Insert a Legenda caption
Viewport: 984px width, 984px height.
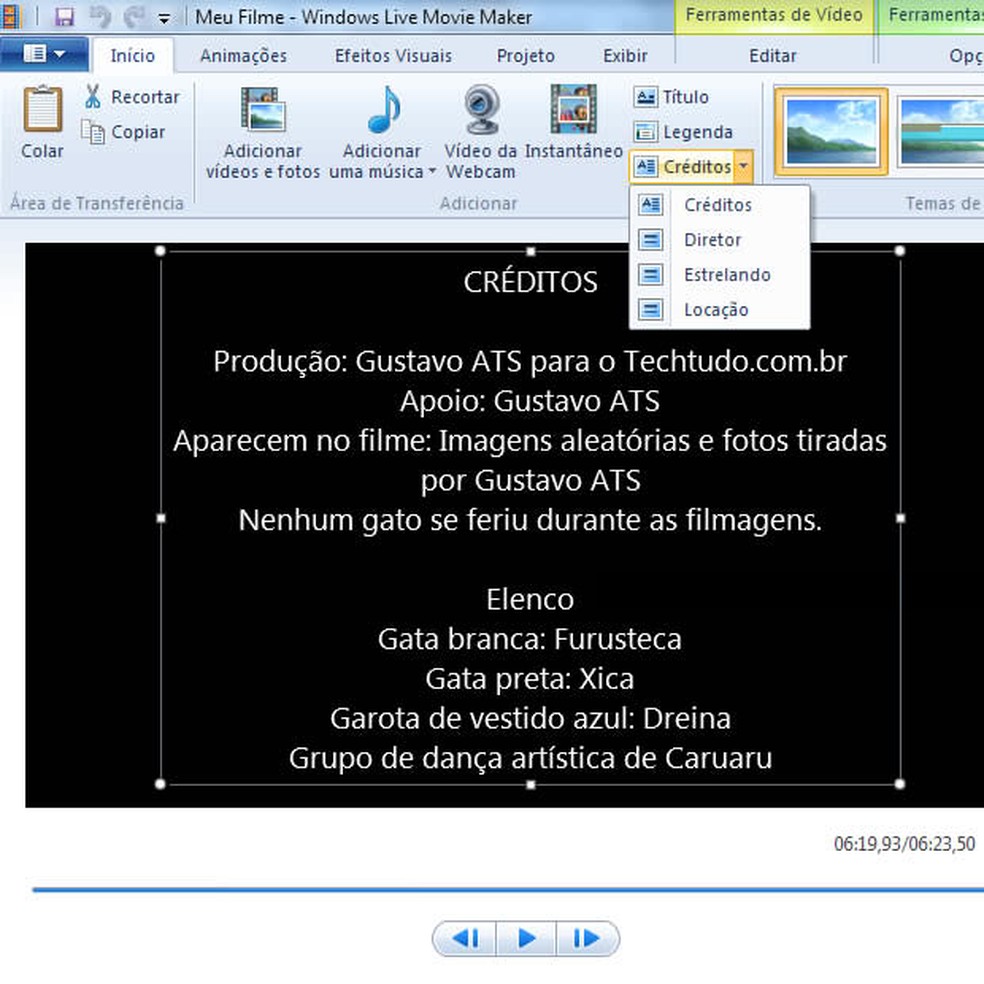683,132
